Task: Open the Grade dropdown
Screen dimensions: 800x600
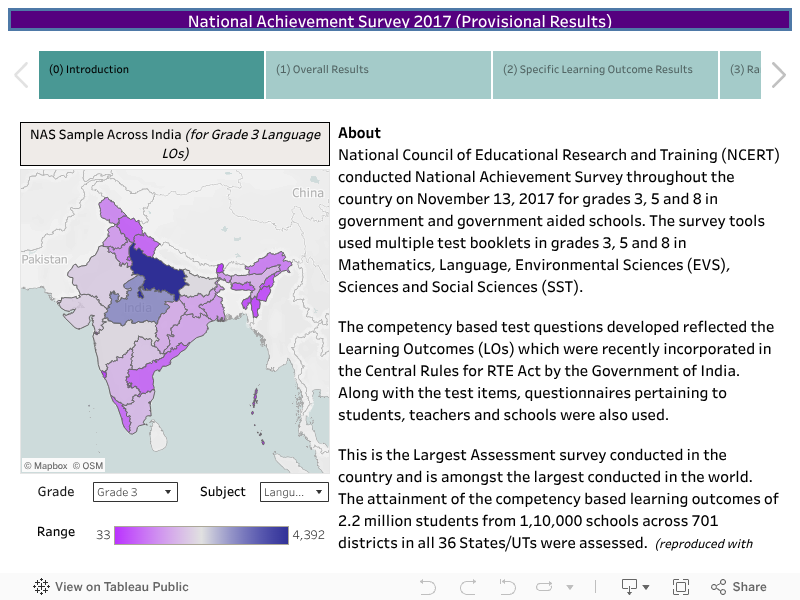Action: click(135, 492)
